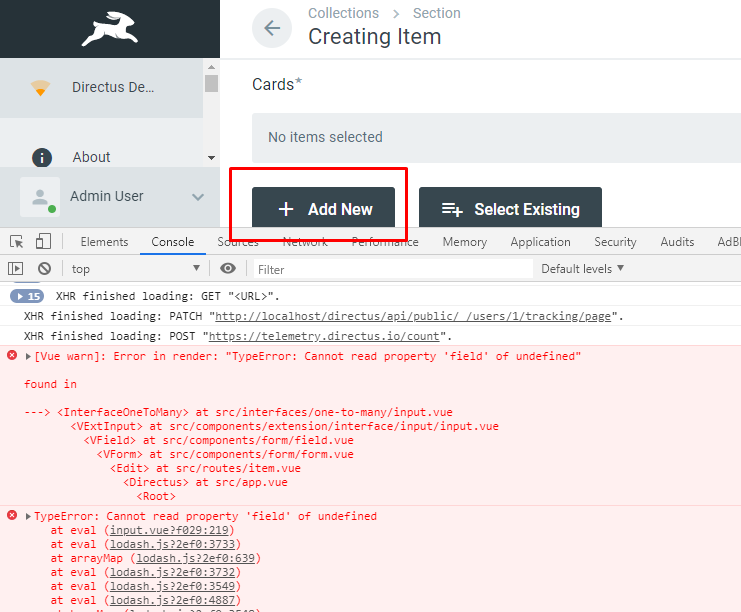Switch to the Security tab
This screenshot has width=741, height=612.
[x=615, y=242]
